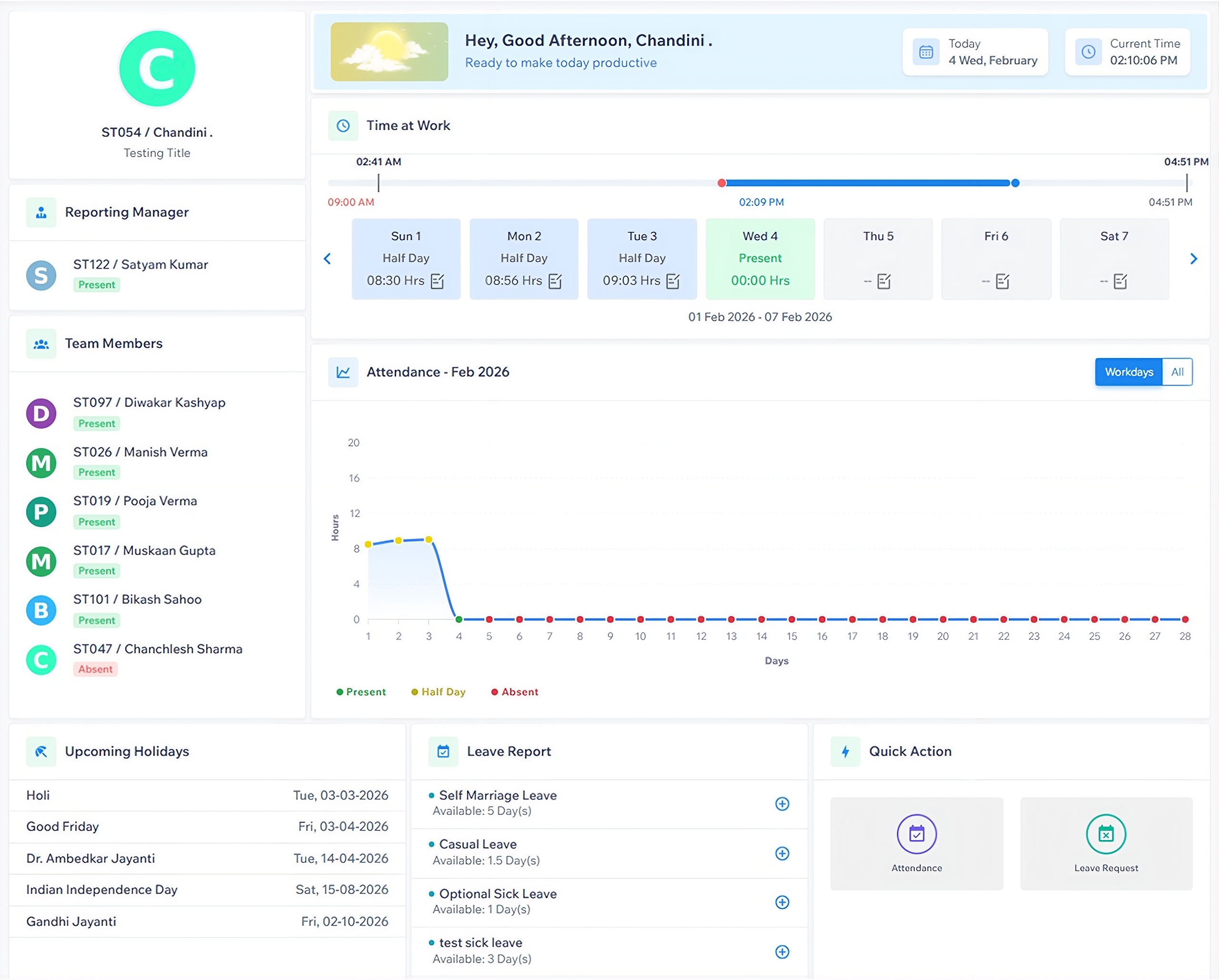The image size is (1219, 980).
Task: Select the Mon 2 Half Day card
Action: [524, 259]
